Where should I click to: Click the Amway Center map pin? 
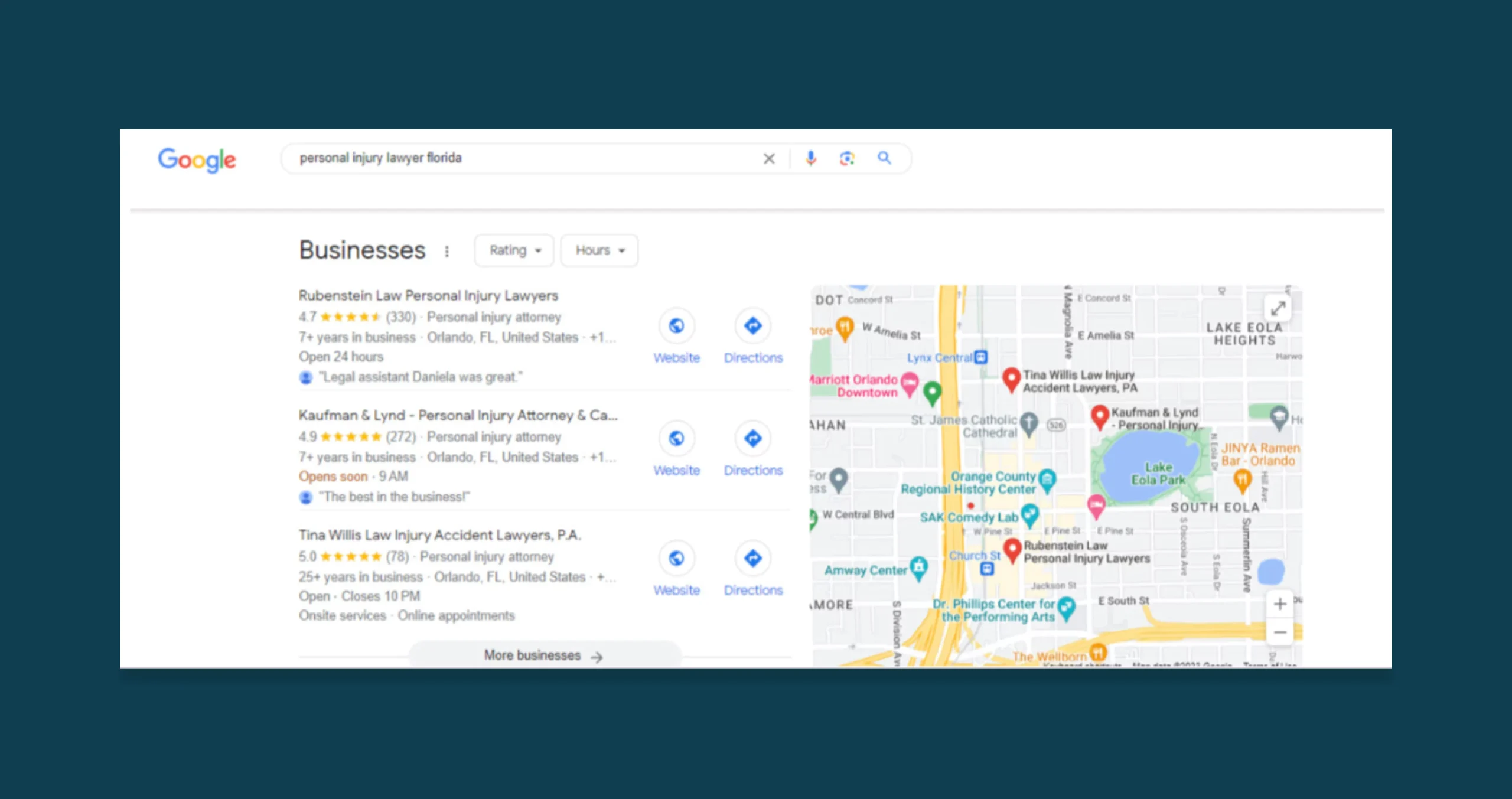919,568
